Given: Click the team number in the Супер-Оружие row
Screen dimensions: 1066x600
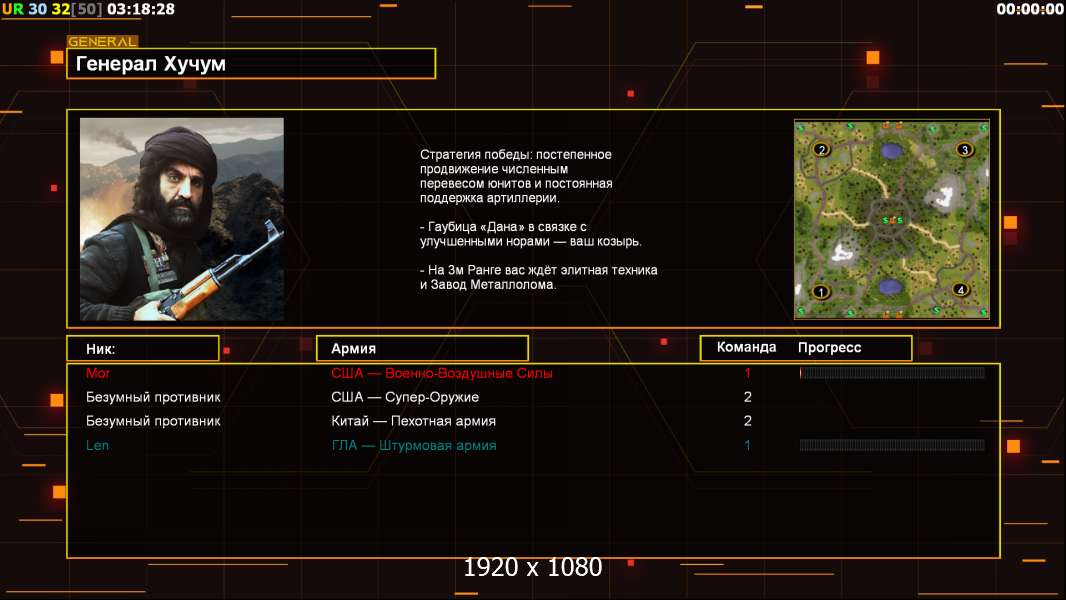Looking at the screenshot, I should coord(748,397).
